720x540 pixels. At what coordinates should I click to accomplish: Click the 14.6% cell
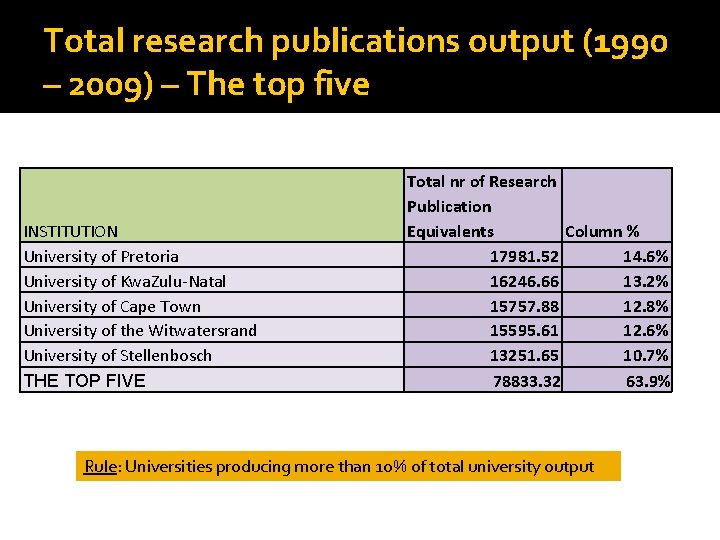coord(617,255)
